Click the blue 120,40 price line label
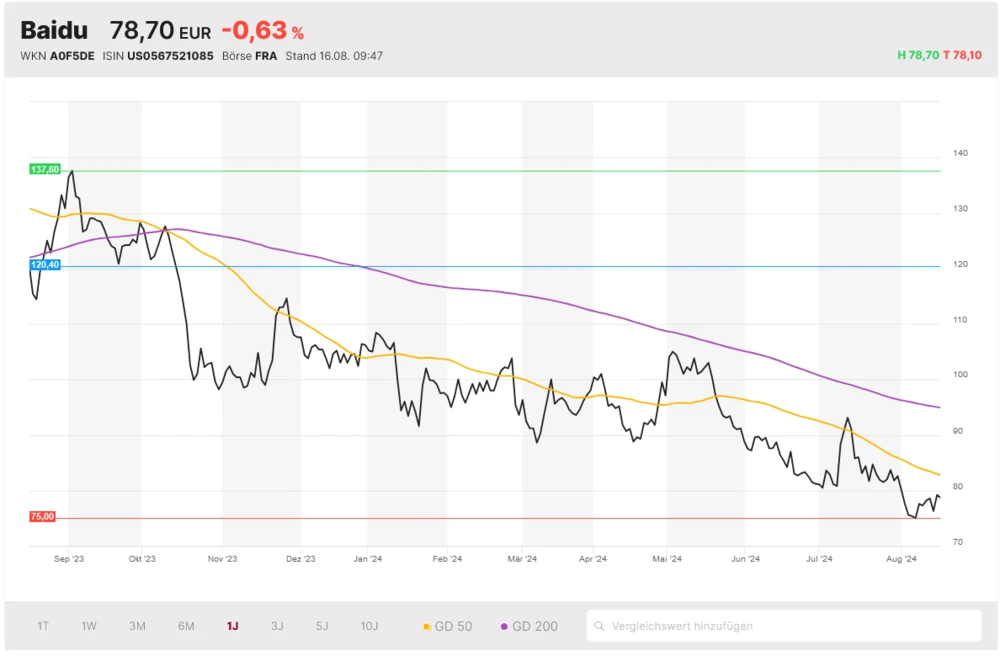 [44, 263]
